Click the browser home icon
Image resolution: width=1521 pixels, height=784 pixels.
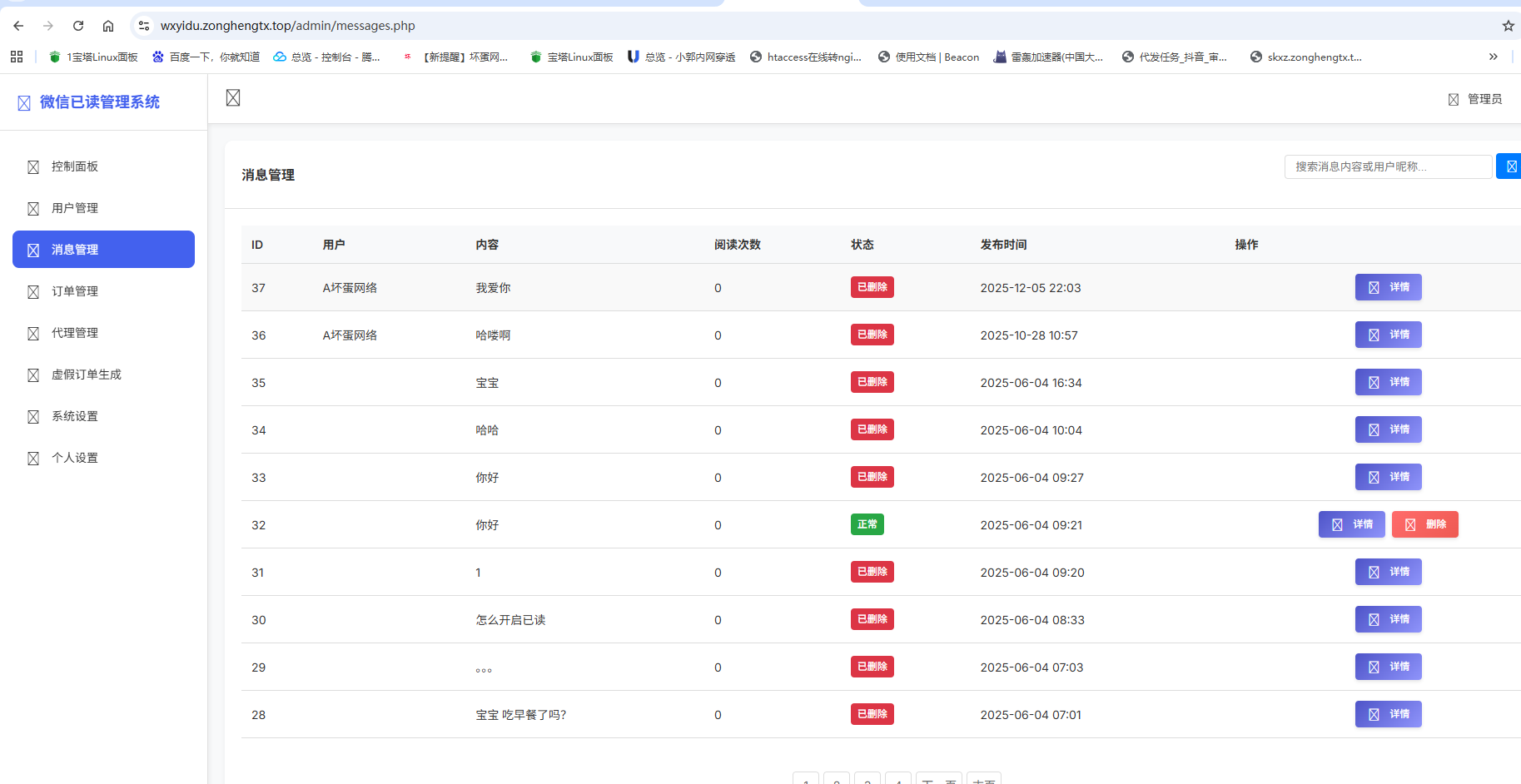click(x=108, y=26)
